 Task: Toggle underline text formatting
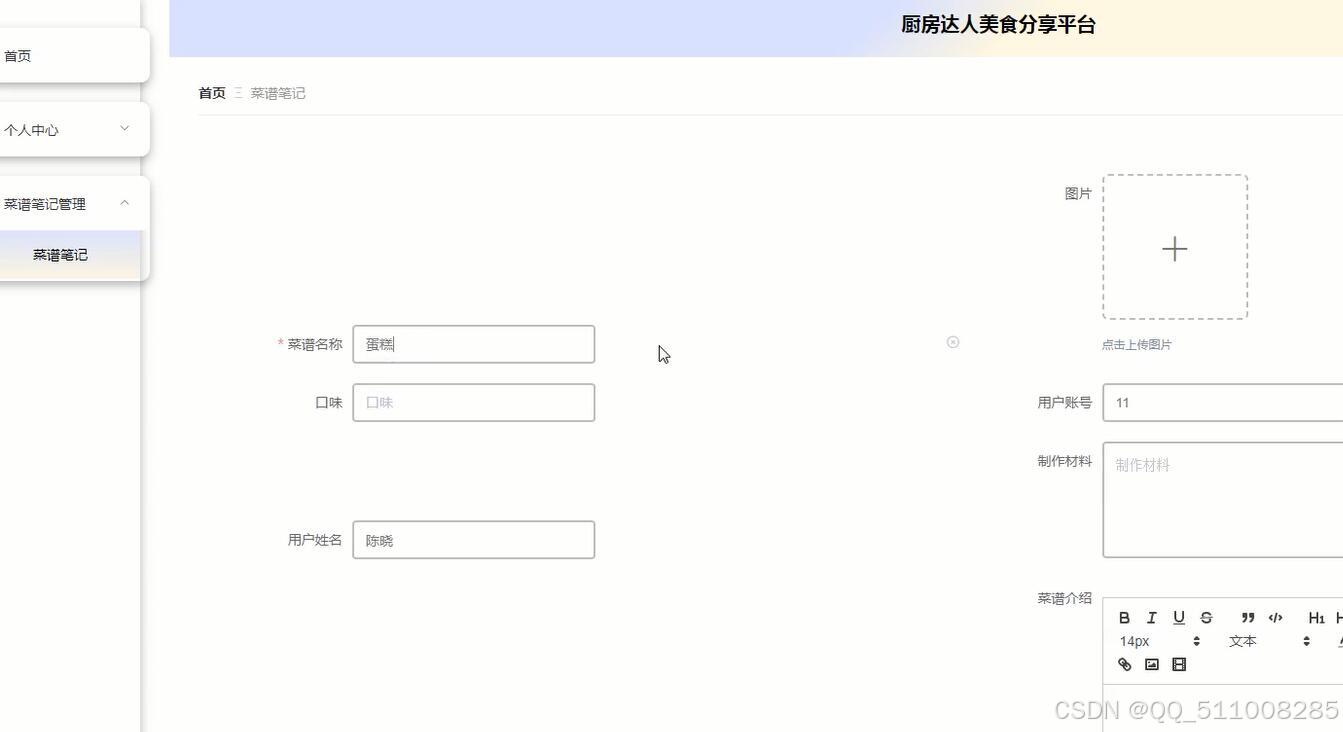click(x=1179, y=618)
